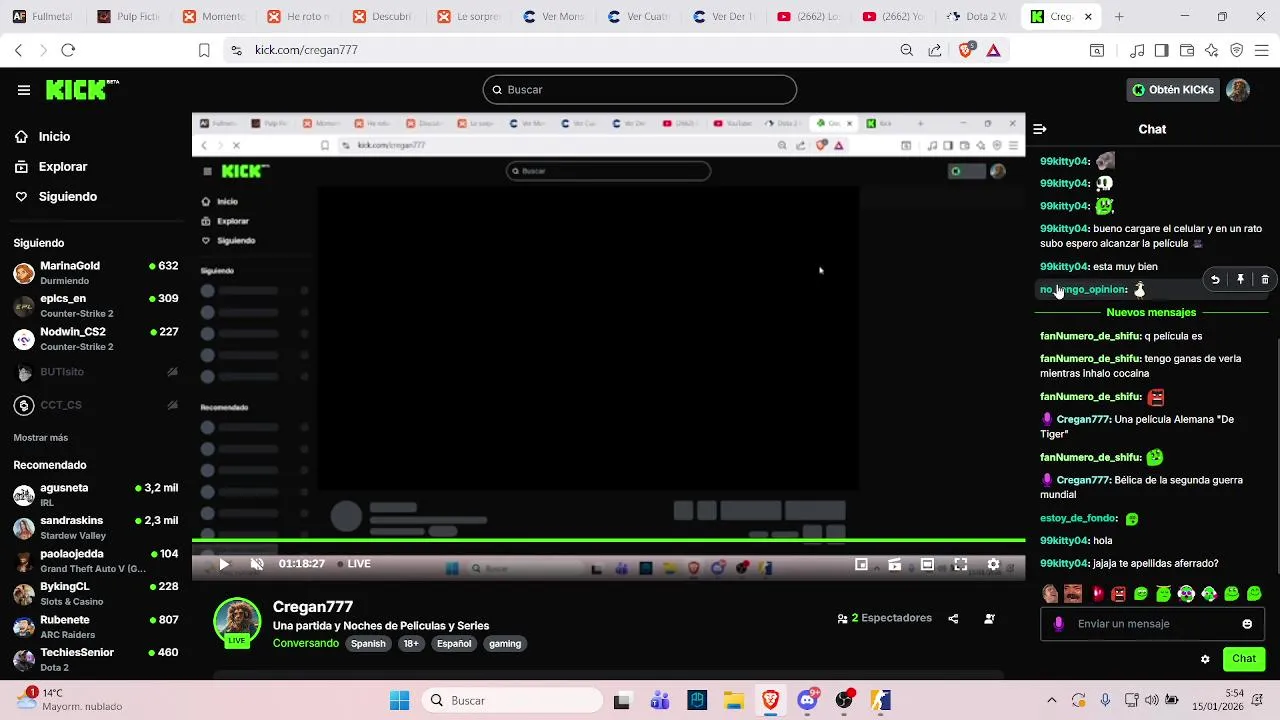
Task: Open sandraskins recommended channel
Action: (96, 528)
